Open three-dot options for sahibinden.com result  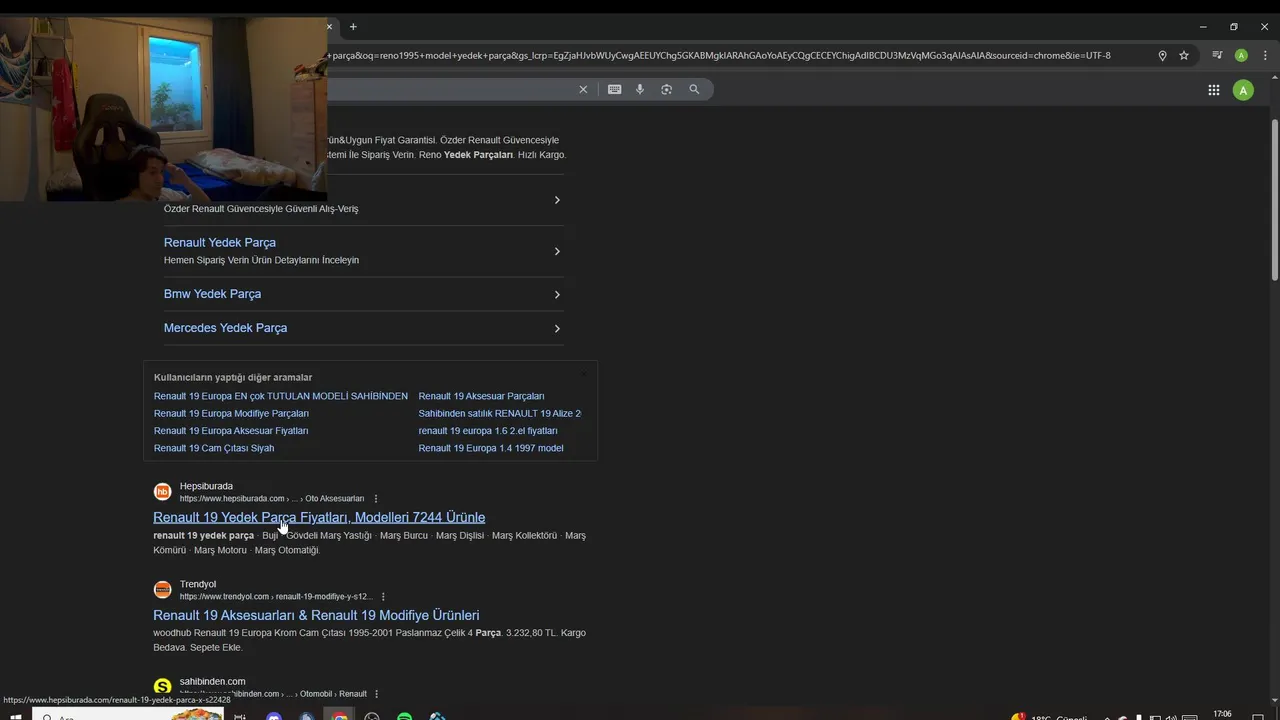pyautogui.click(x=377, y=694)
